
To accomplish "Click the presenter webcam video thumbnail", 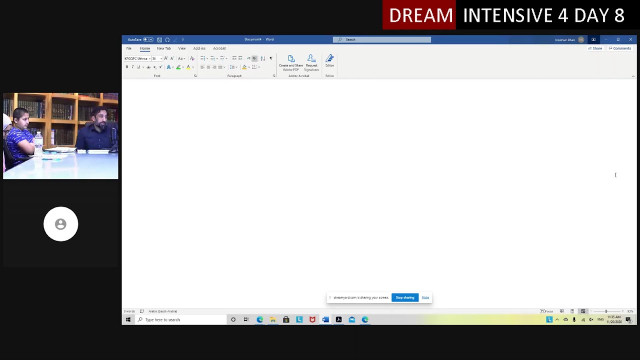I will tap(61, 136).
